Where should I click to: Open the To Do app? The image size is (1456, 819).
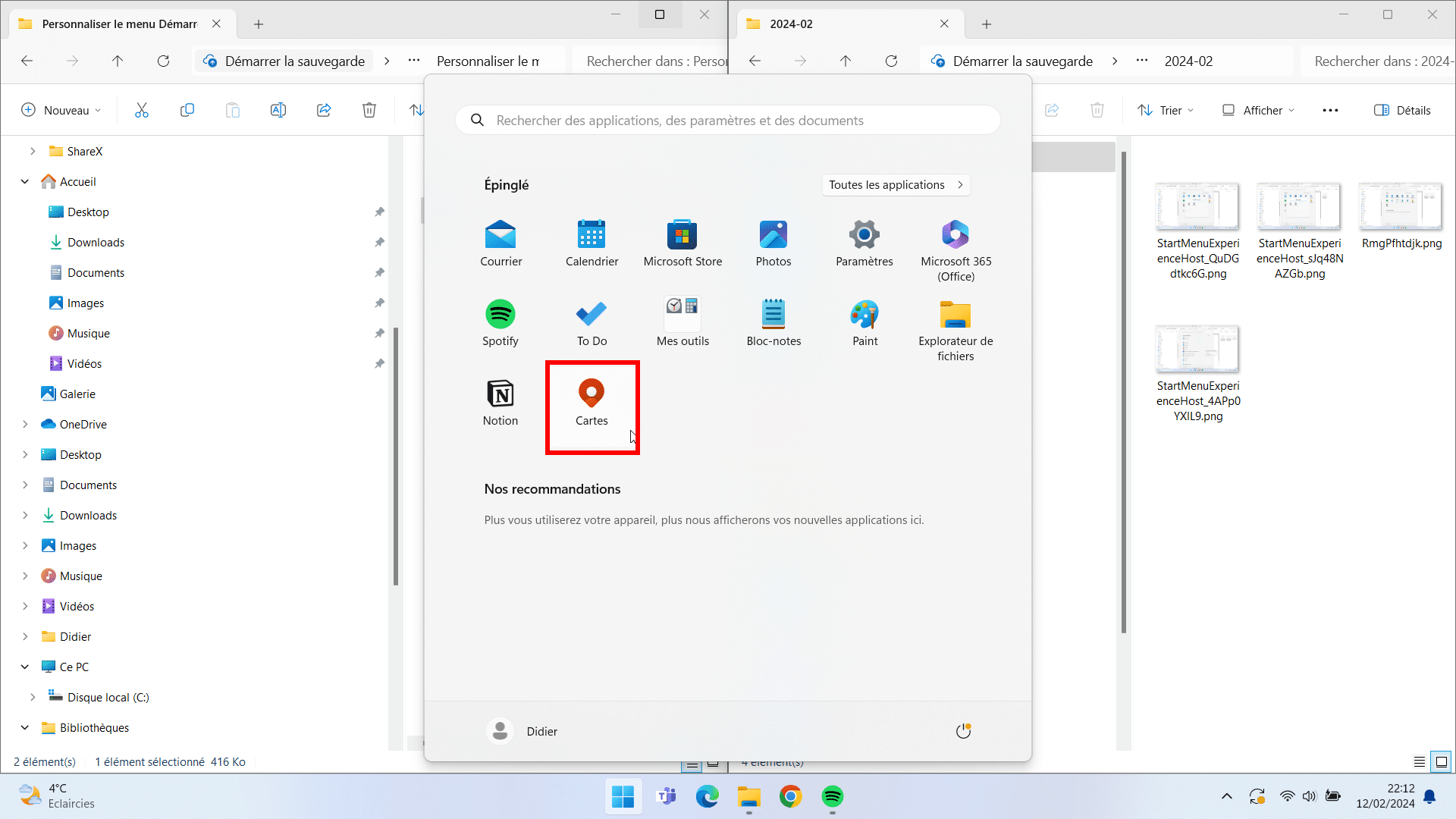[x=591, y=322]
